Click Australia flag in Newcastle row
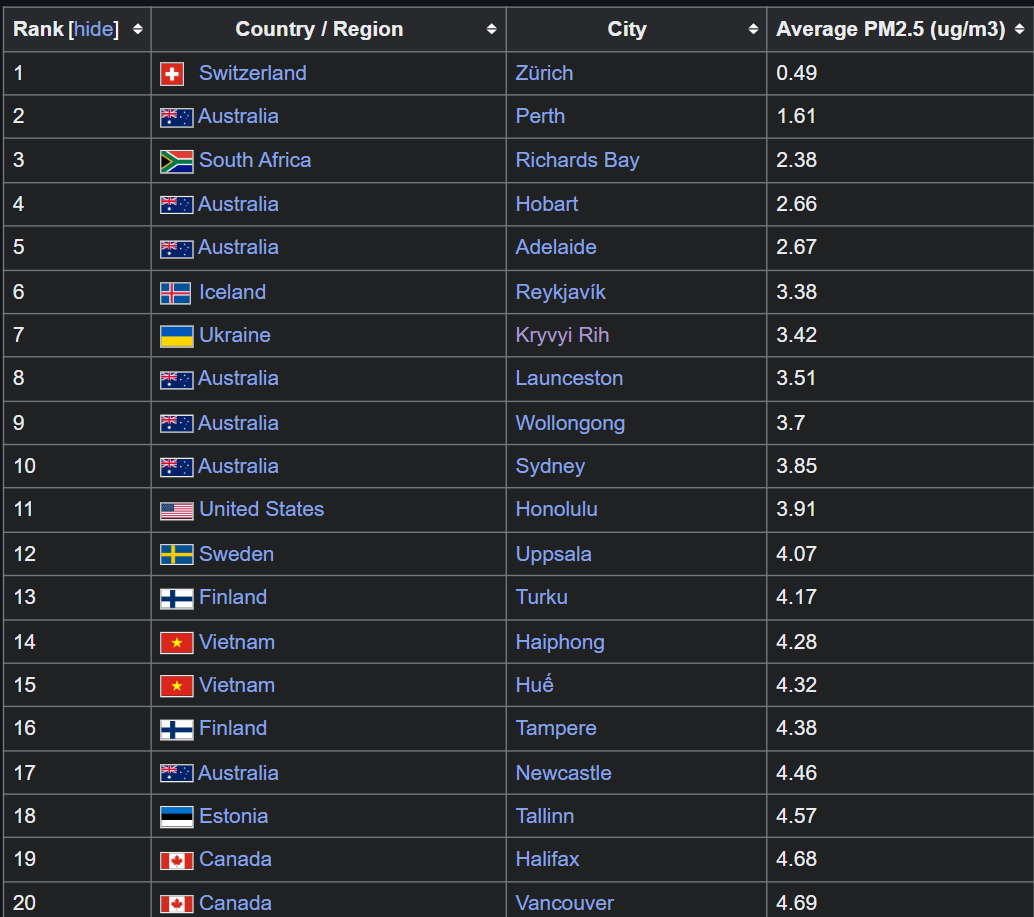Viewport: 1034px width, 917px height. pos(177,773)
